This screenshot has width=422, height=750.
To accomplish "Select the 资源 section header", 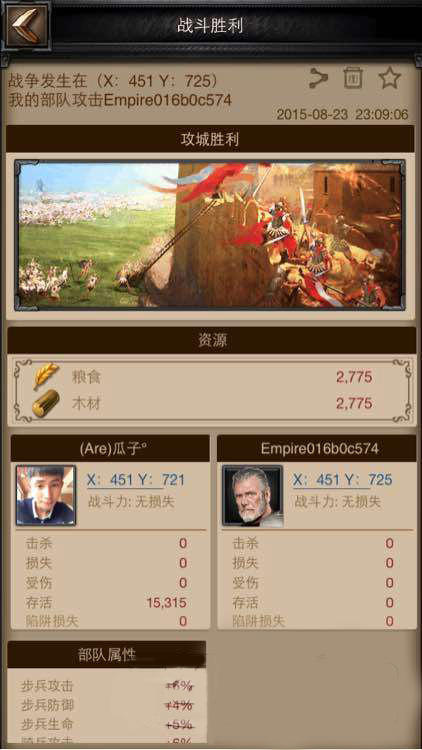I will coord(210,341).
